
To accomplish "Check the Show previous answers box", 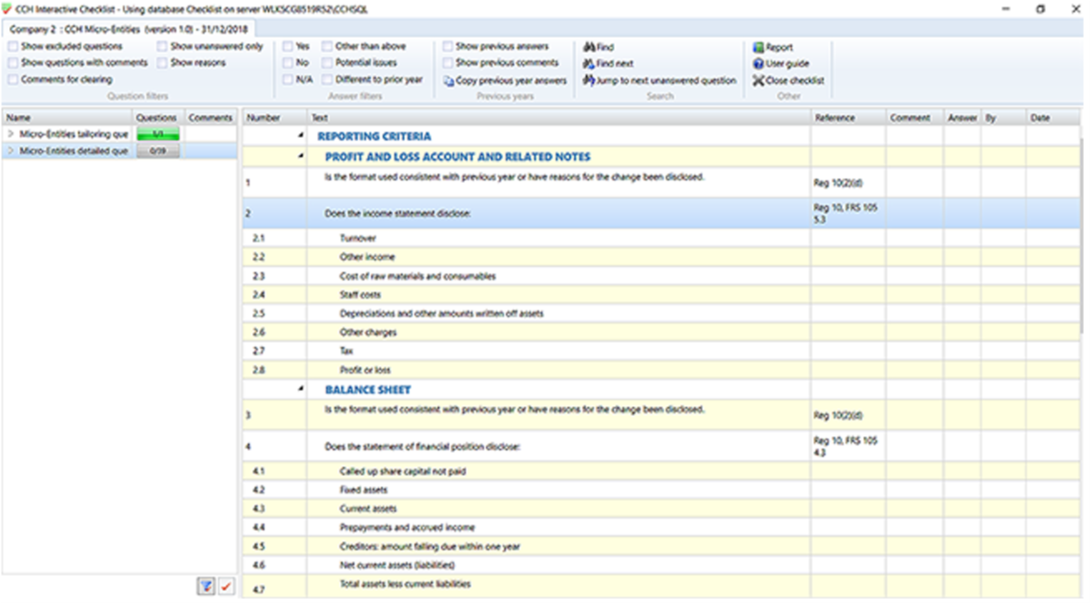I will 447,46.
